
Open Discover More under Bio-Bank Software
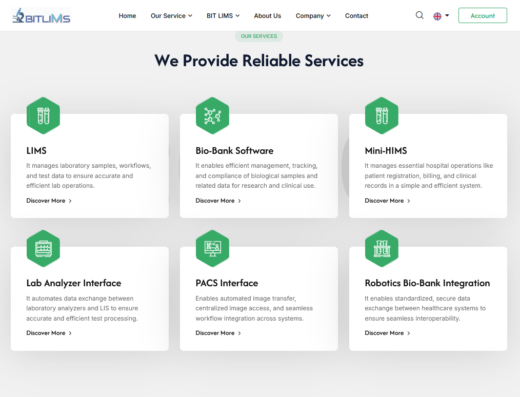pos(215,201)
